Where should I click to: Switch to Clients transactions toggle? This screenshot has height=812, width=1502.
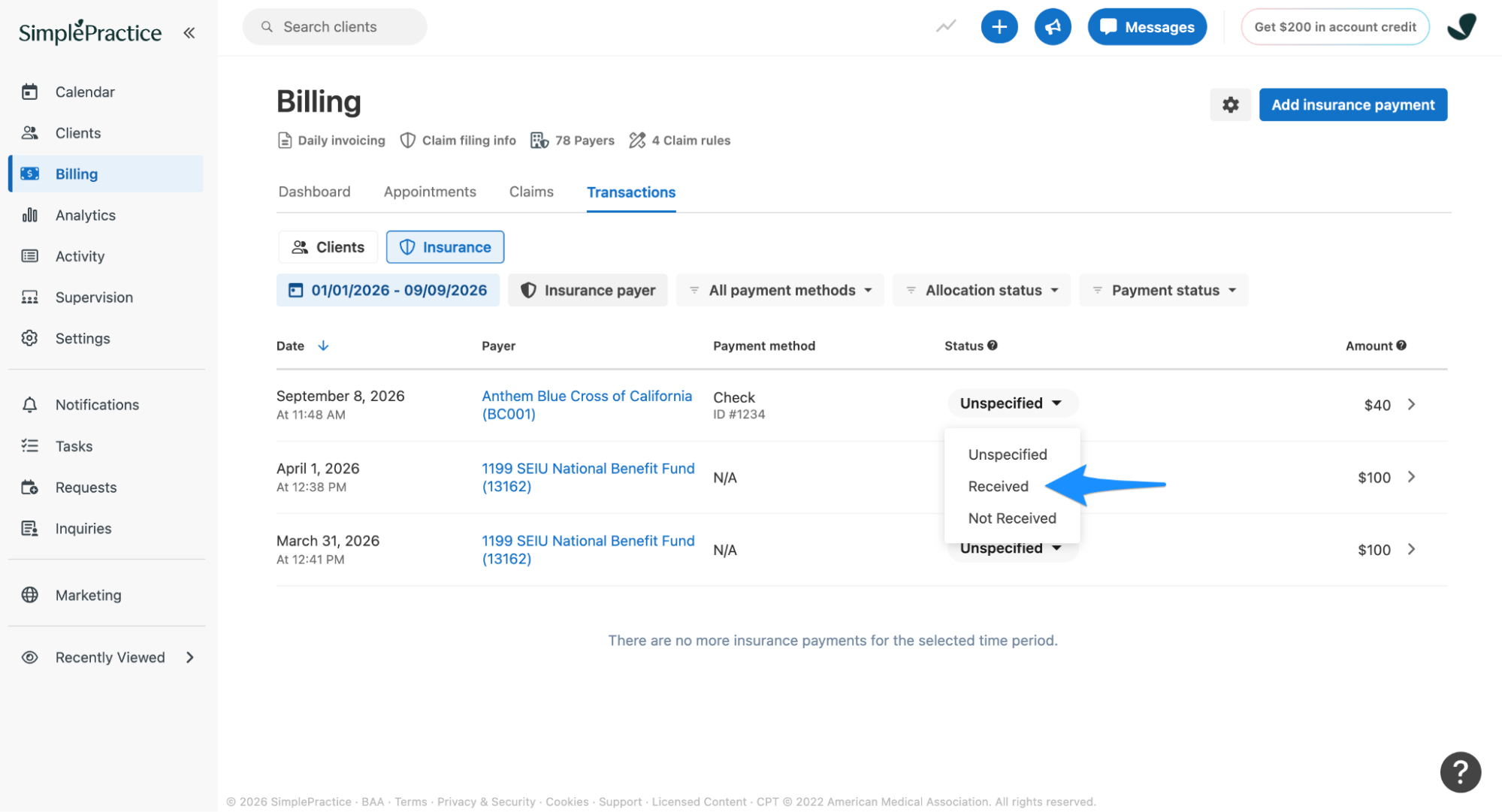click(x=328, y=247)
